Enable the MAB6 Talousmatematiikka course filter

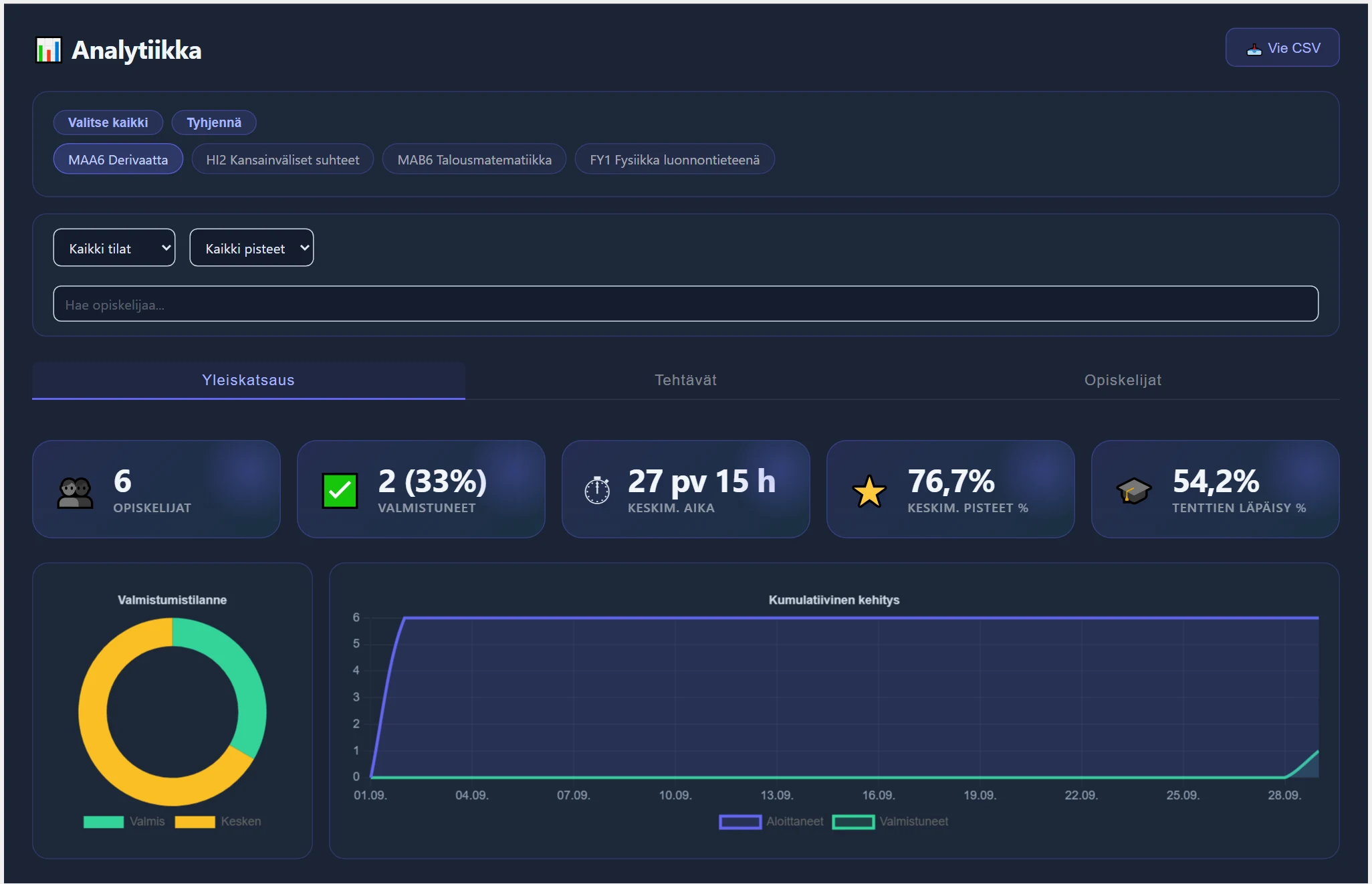click(474, 159)
